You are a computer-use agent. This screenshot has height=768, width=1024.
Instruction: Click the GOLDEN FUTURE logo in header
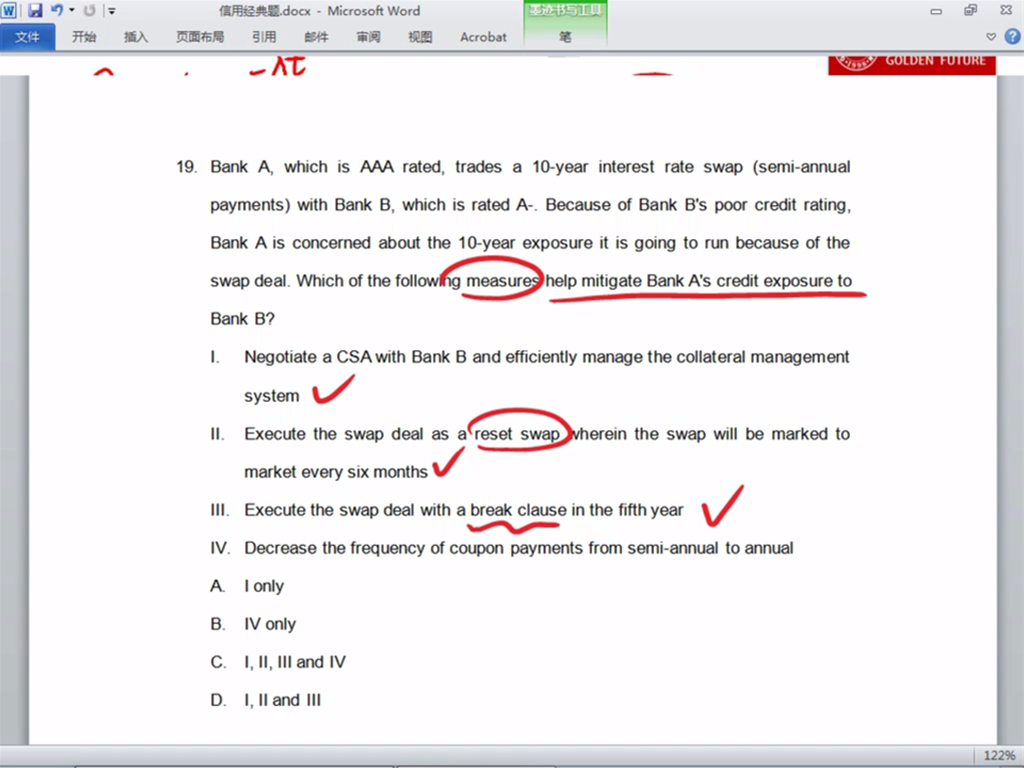click(912, 63)
